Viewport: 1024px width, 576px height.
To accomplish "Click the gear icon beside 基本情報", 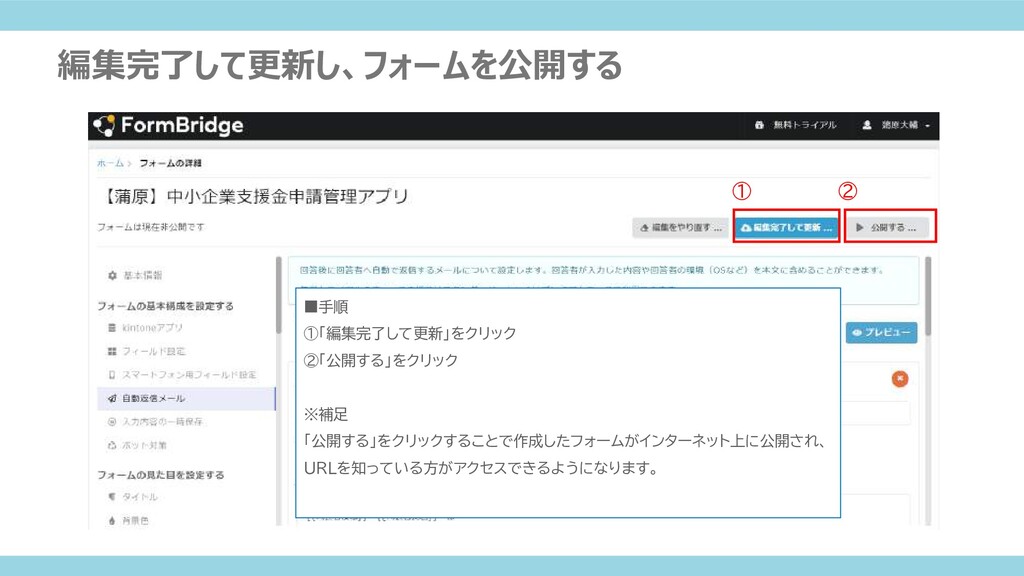I will [112, 276].
